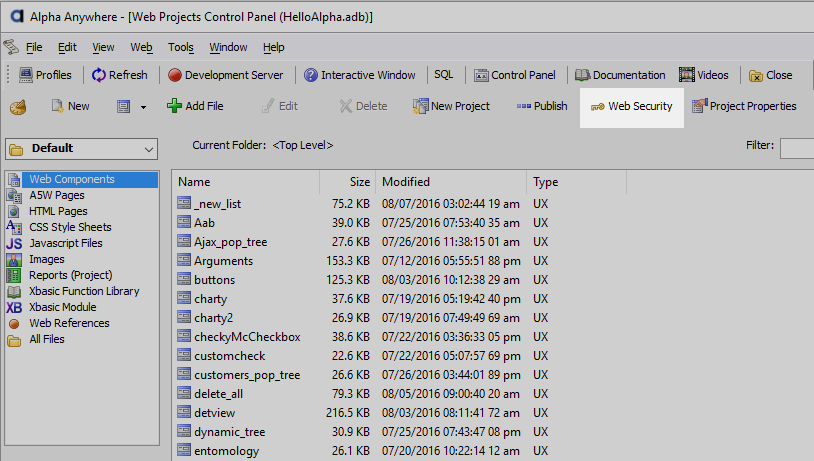
Task: Click the Edit pencil button
Action: tap(280, 106)
